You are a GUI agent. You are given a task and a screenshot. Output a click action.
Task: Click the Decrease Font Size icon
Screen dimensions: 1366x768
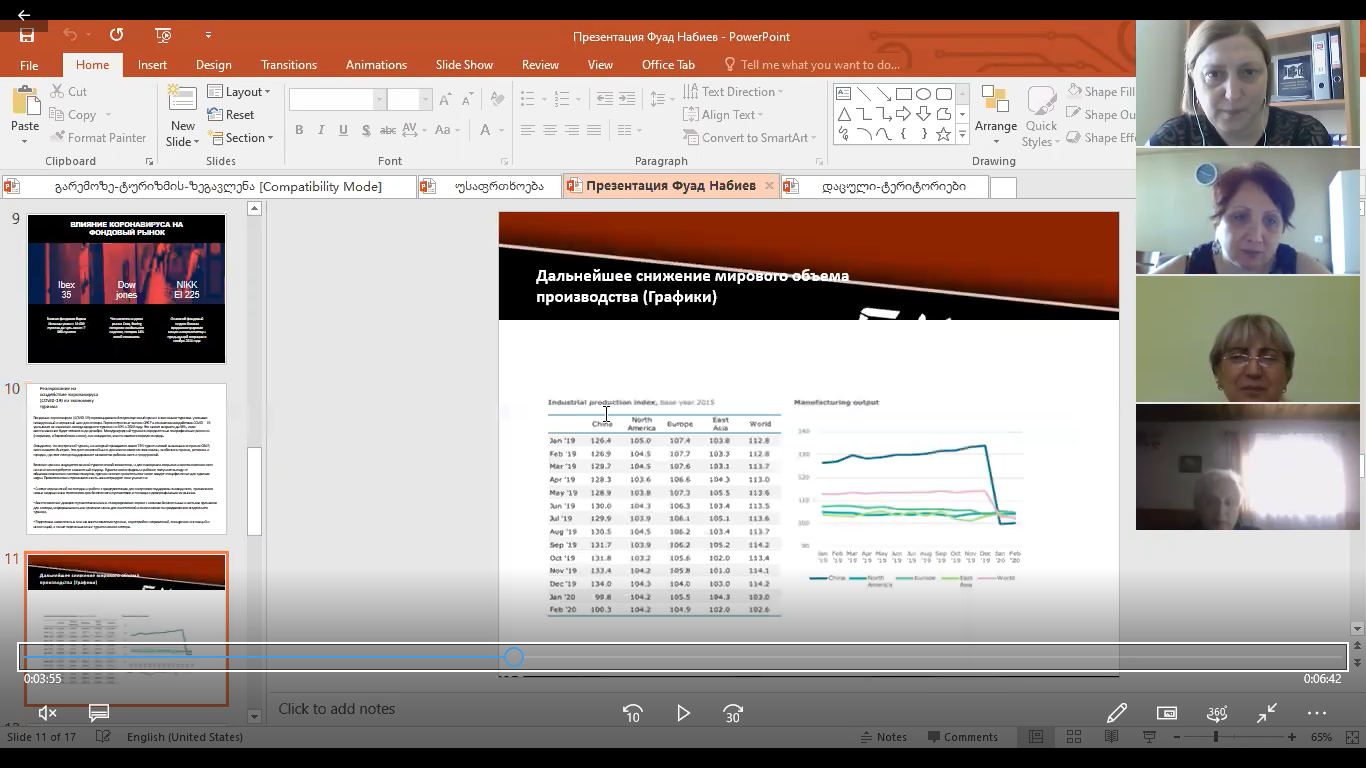pos(467,99)
